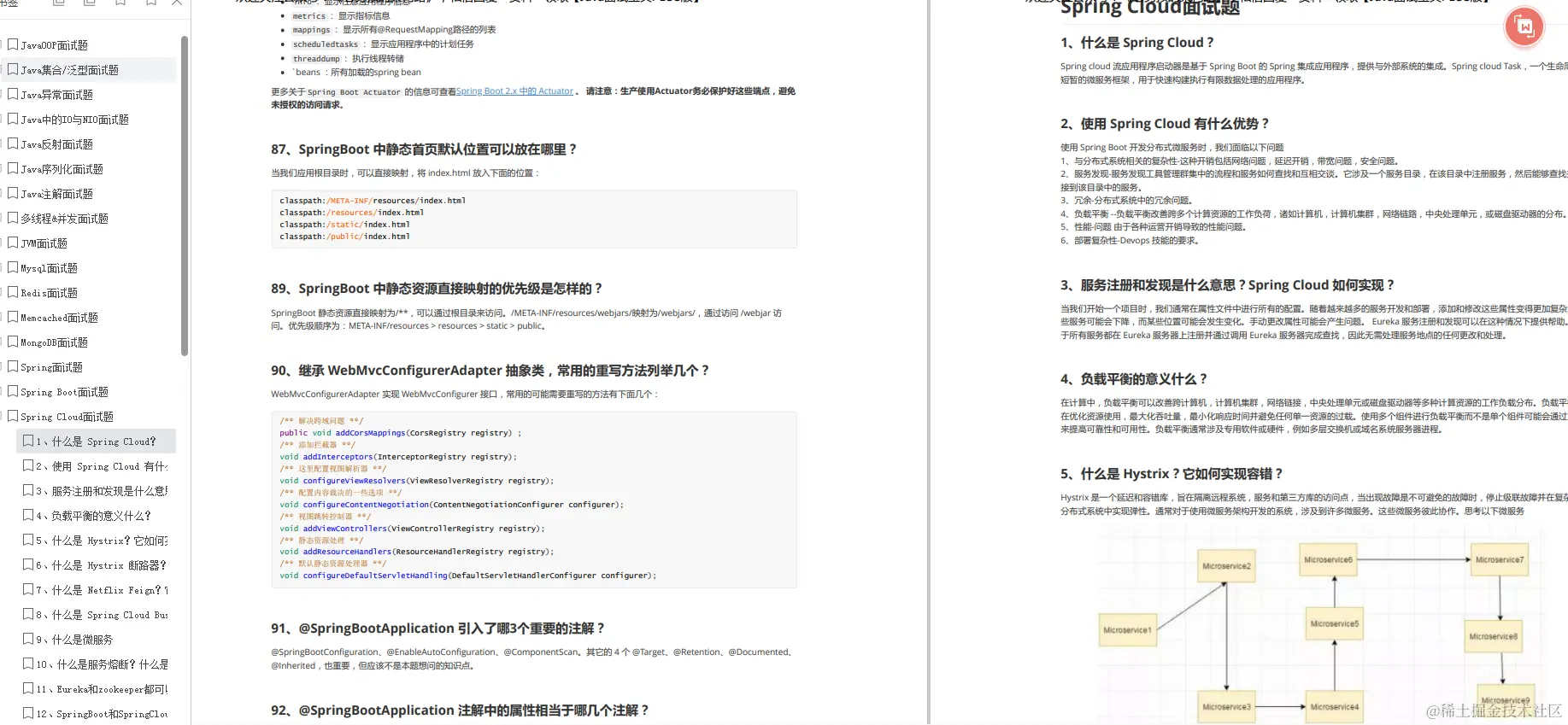Screen dimensions: 1568x725
Task: Click the scheduledtasks bullet item
Action: (383, 44)
